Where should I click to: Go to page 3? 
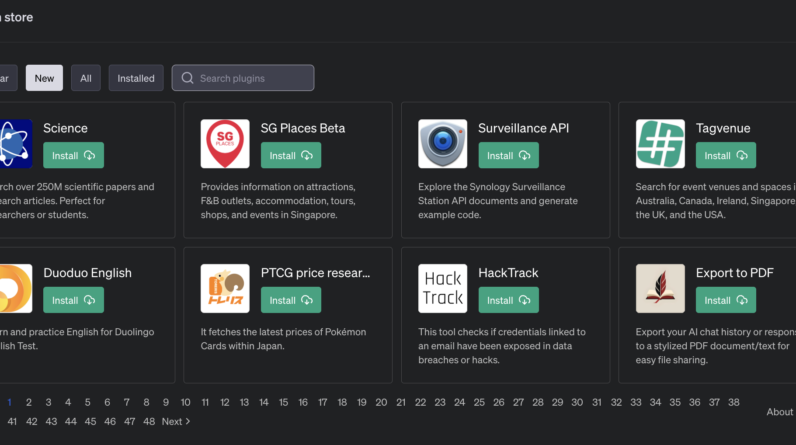(x=48, y=402)
